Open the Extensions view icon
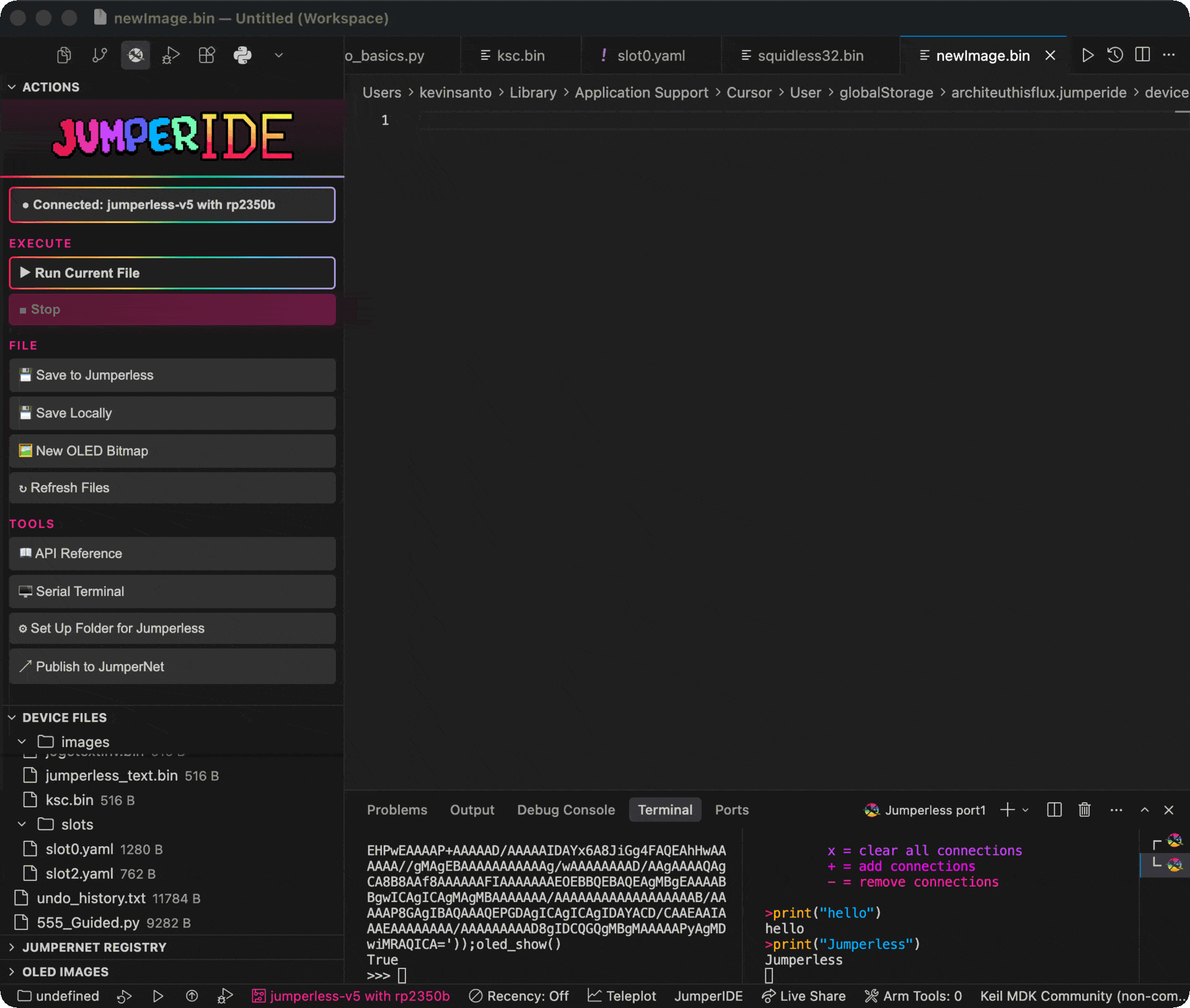This screenshot has height=1008, width=1190. 206,56
